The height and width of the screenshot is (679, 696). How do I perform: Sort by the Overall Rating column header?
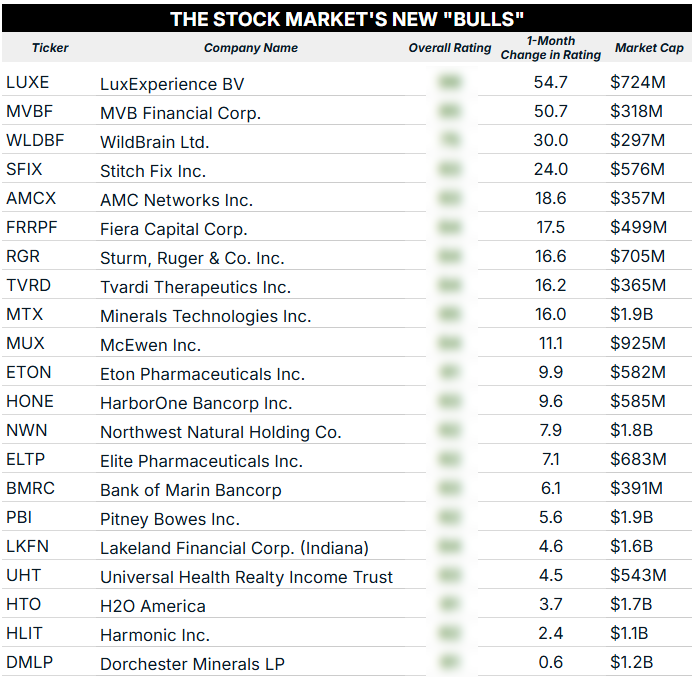pos(450,48)
